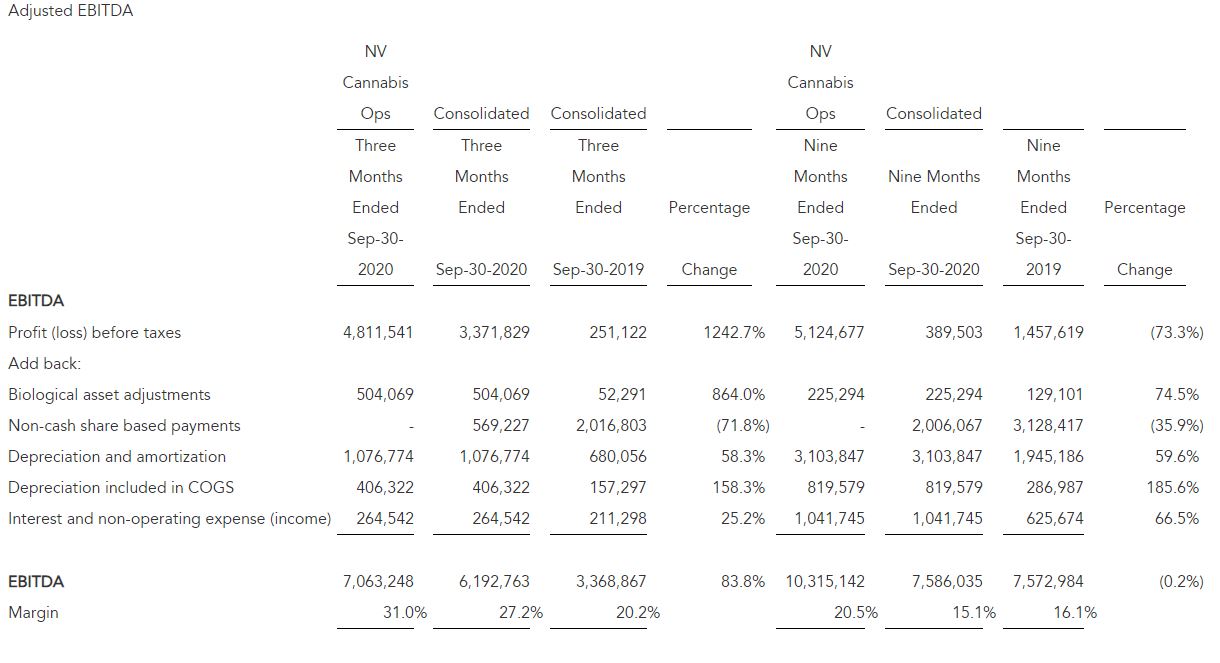
Task: Click Non-cash share based payments label
Action: (x=124, y=426)
